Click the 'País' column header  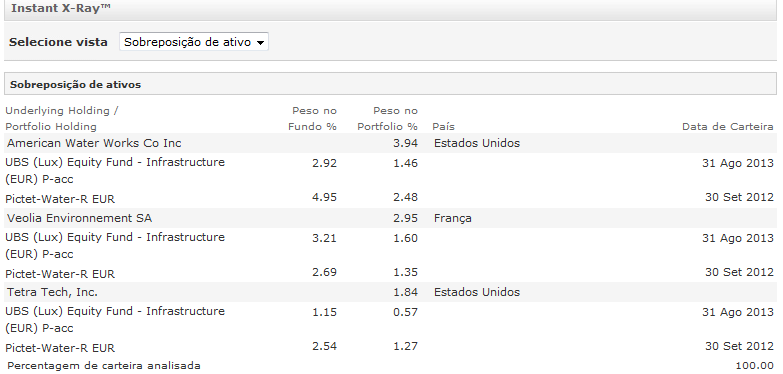pyautogui.click(x=443, y=127)
